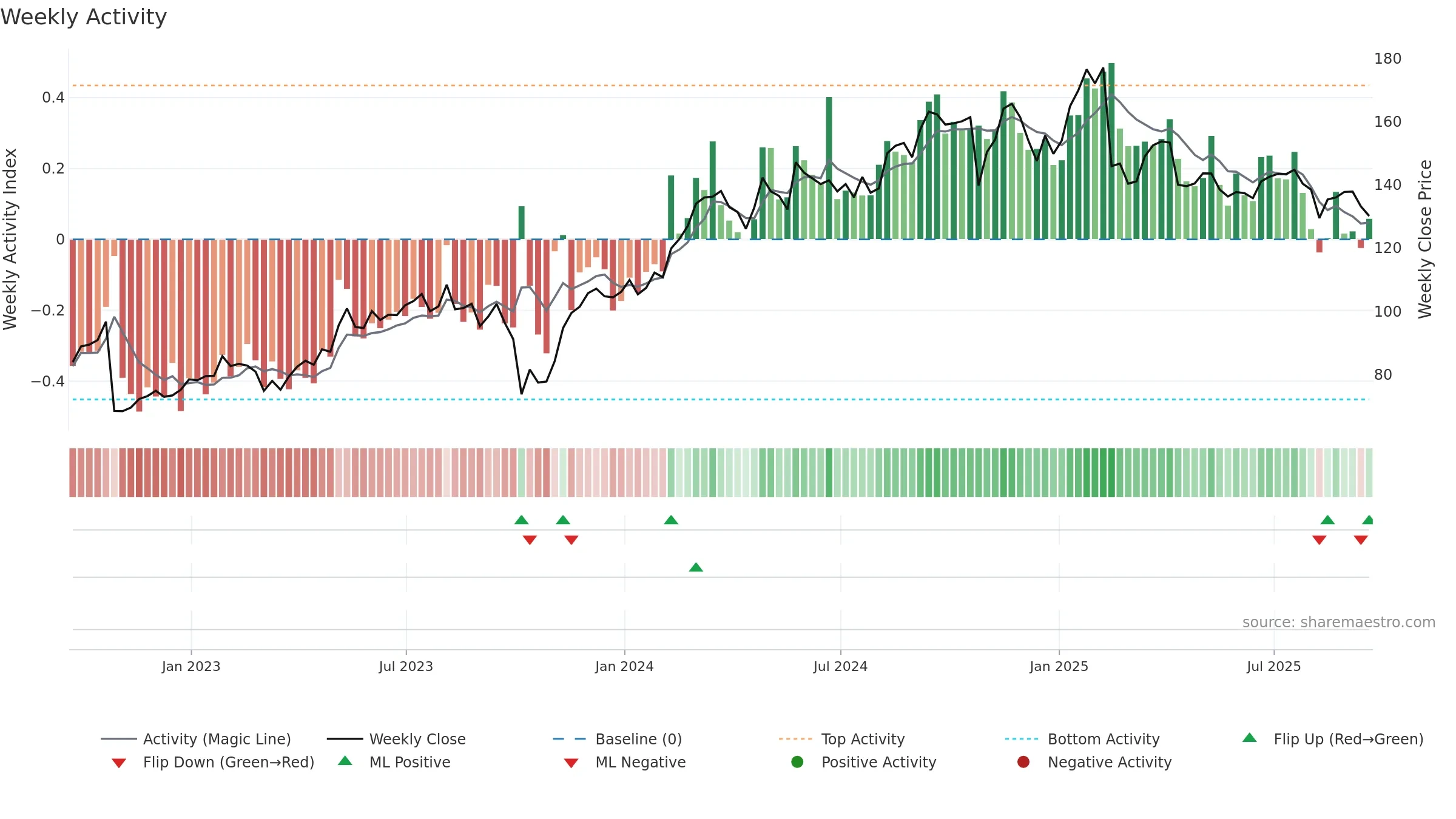
Task: Click the last red flip-down triangle at chart end
Action: pos(1361,539)
